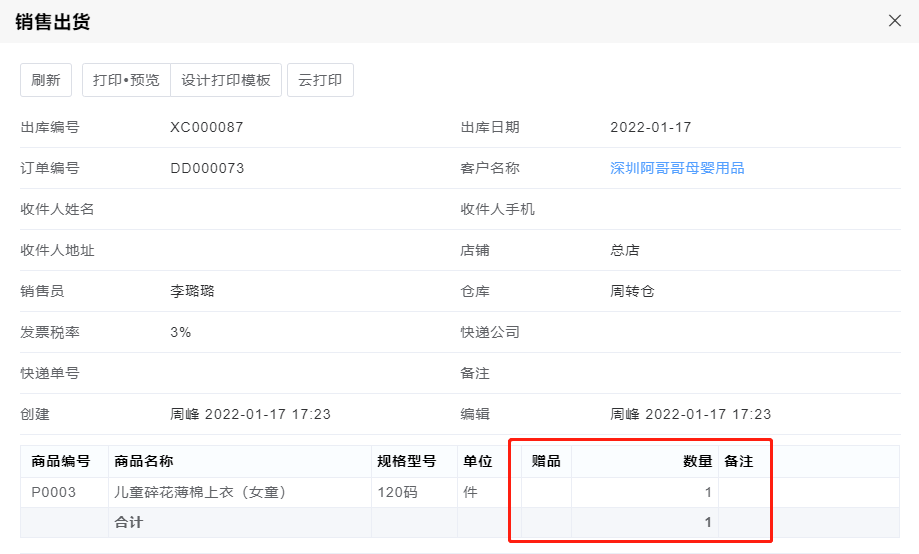The image size is (919, 554).
Task: Open 打印•预览 print preview
Action: 126,80
